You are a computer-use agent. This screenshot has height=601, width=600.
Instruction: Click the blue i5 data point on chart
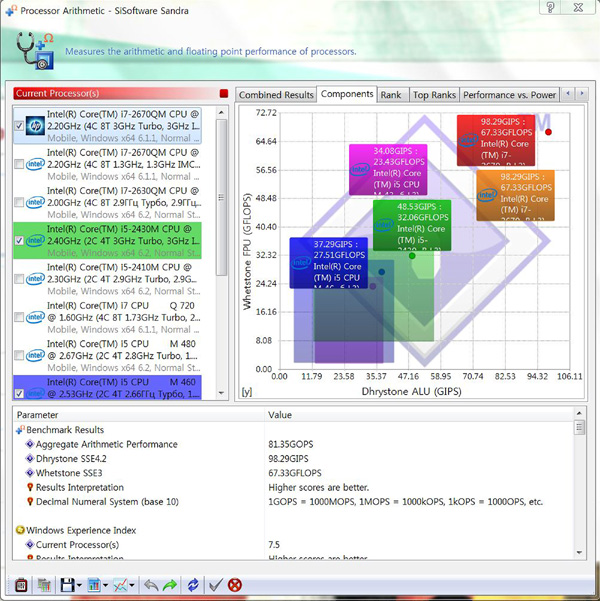(x=381, y=272)
